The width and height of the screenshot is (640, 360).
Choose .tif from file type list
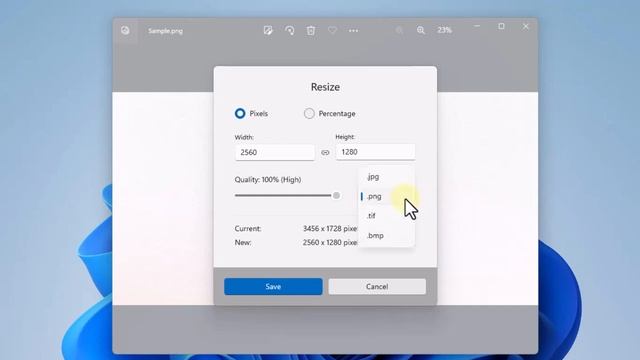(386, 216)
